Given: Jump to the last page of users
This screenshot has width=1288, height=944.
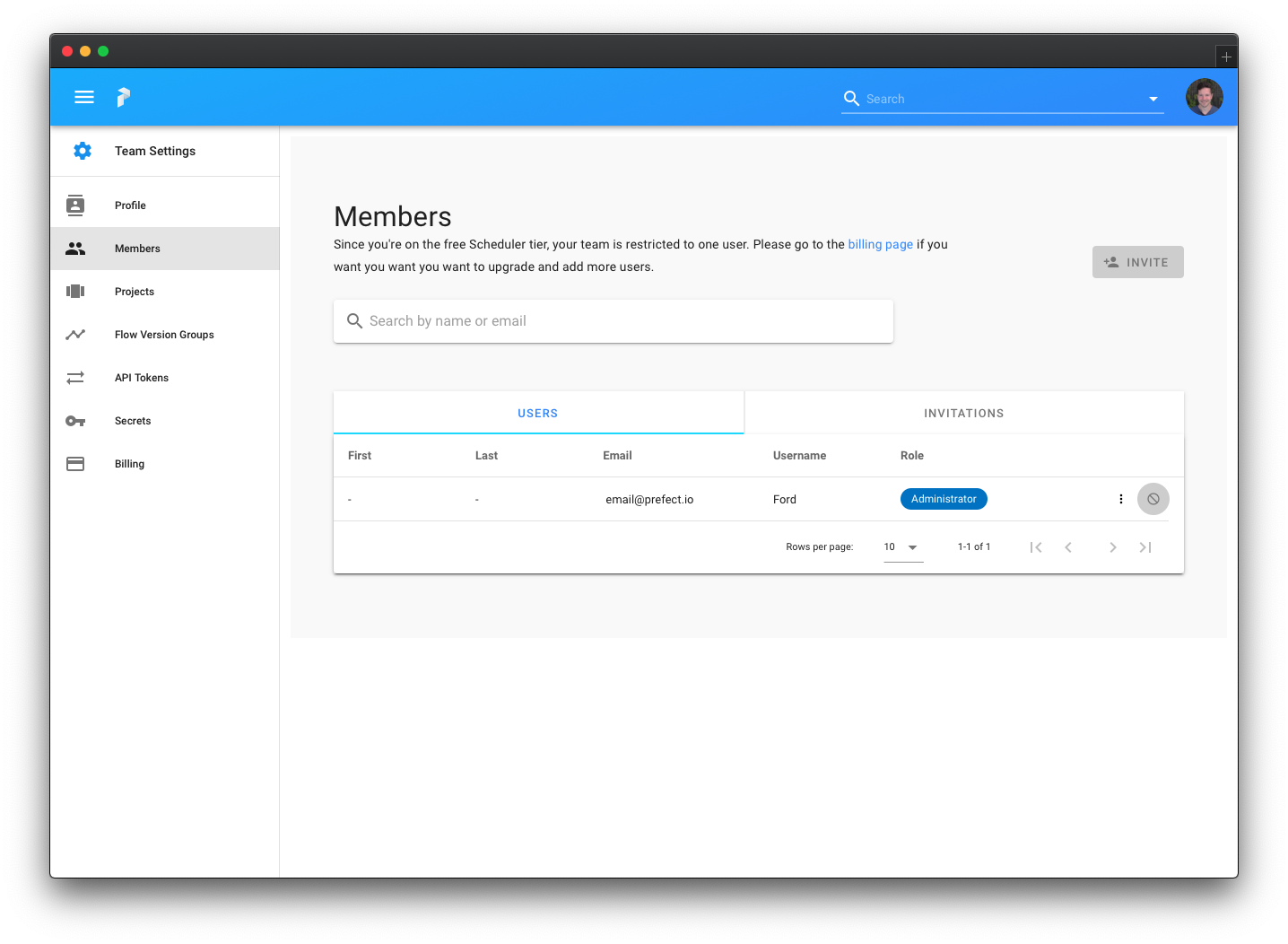Looking at the screenshot, I should point(1145,547).
